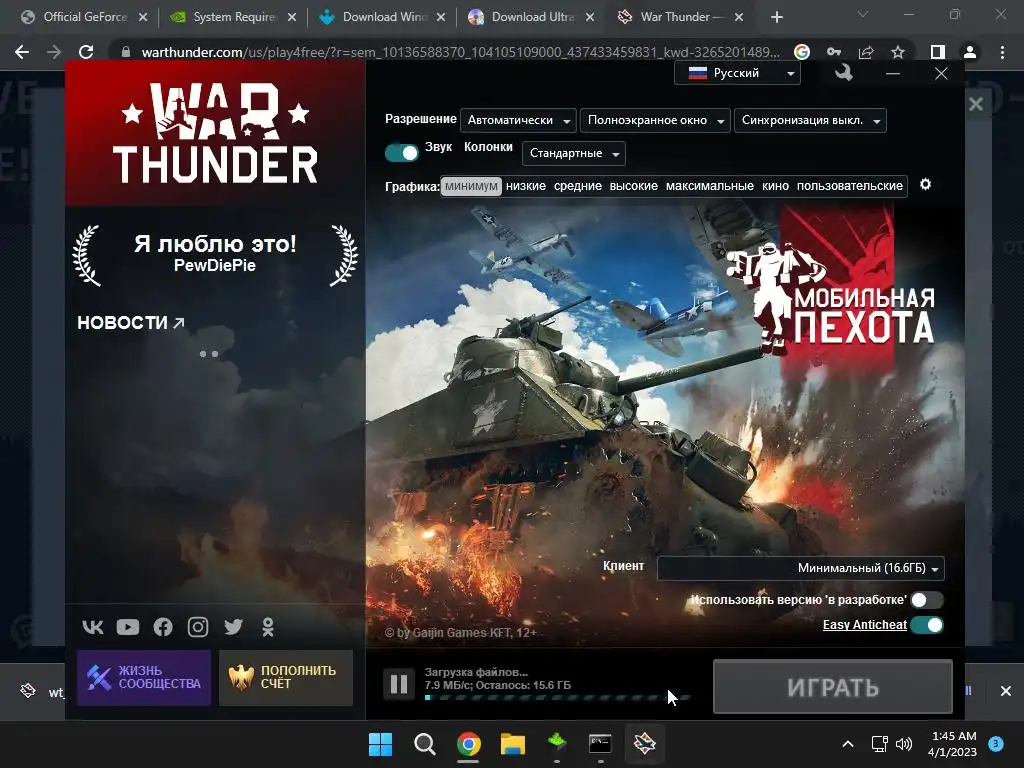Viewport: 1024px width, 768px height.
Task: Click Chrome icon in taskbar
Action: (468, 744)
